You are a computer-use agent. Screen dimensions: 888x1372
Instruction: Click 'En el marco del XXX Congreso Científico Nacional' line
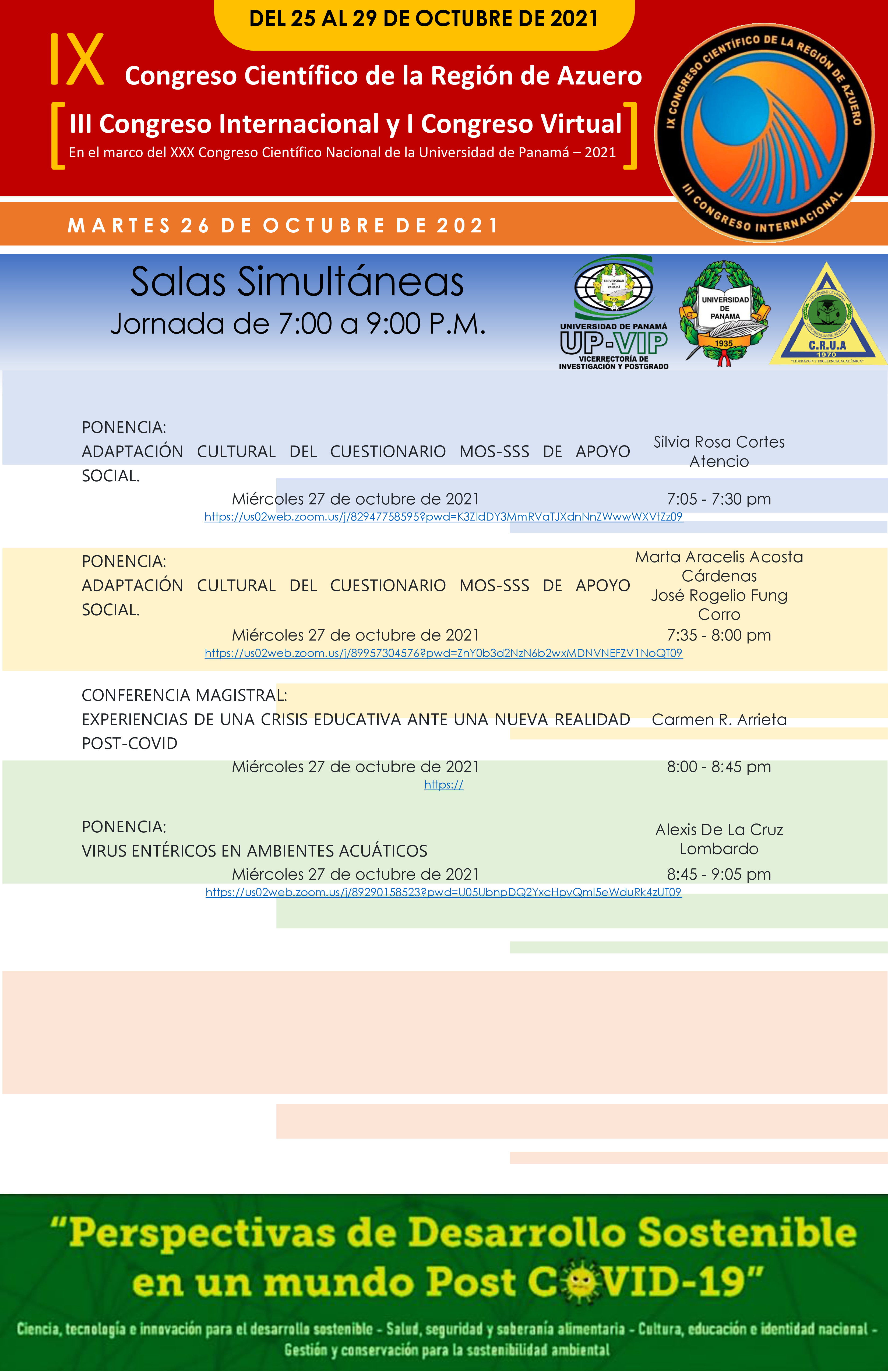coord(343,152)
